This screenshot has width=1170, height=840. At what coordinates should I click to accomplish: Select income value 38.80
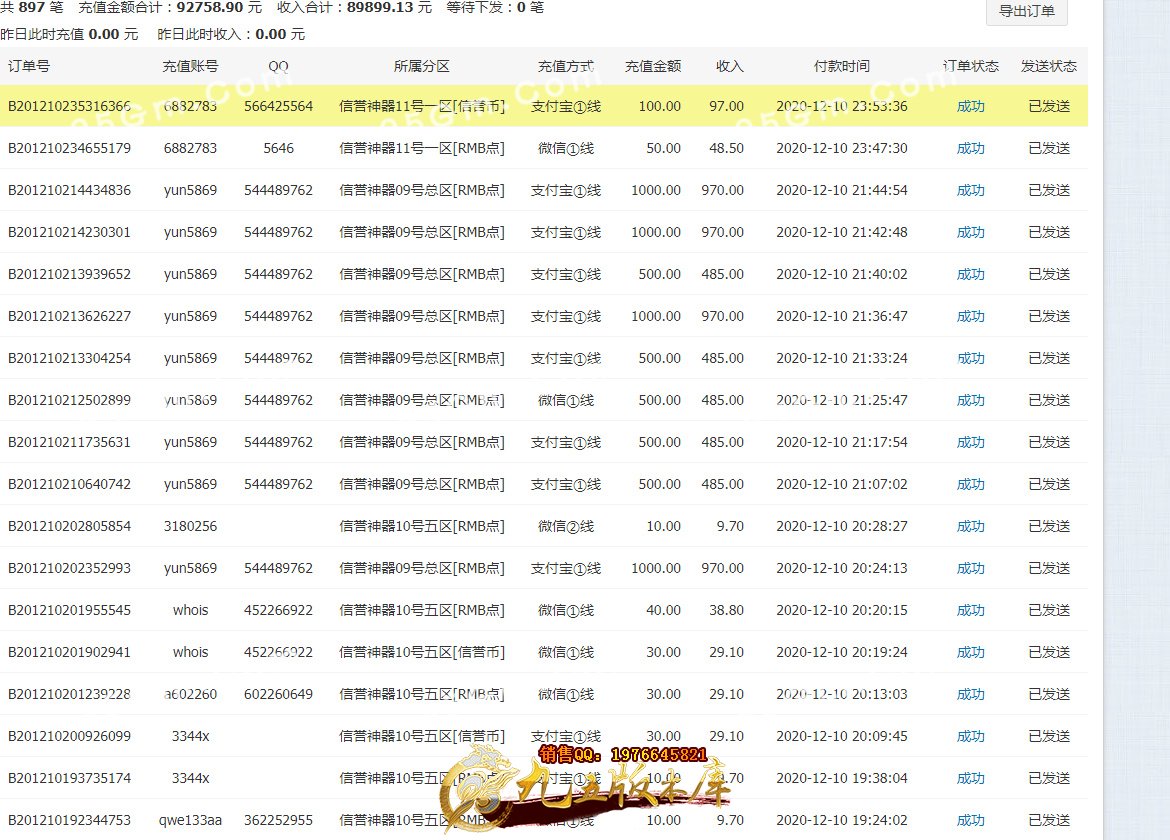click(x=726, y=609)
